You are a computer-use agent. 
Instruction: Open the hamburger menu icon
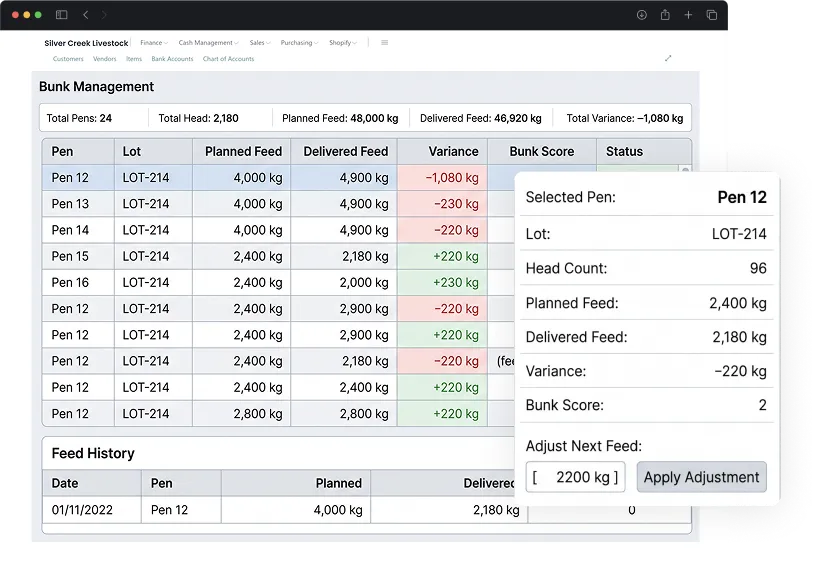[x=384, y=42]
